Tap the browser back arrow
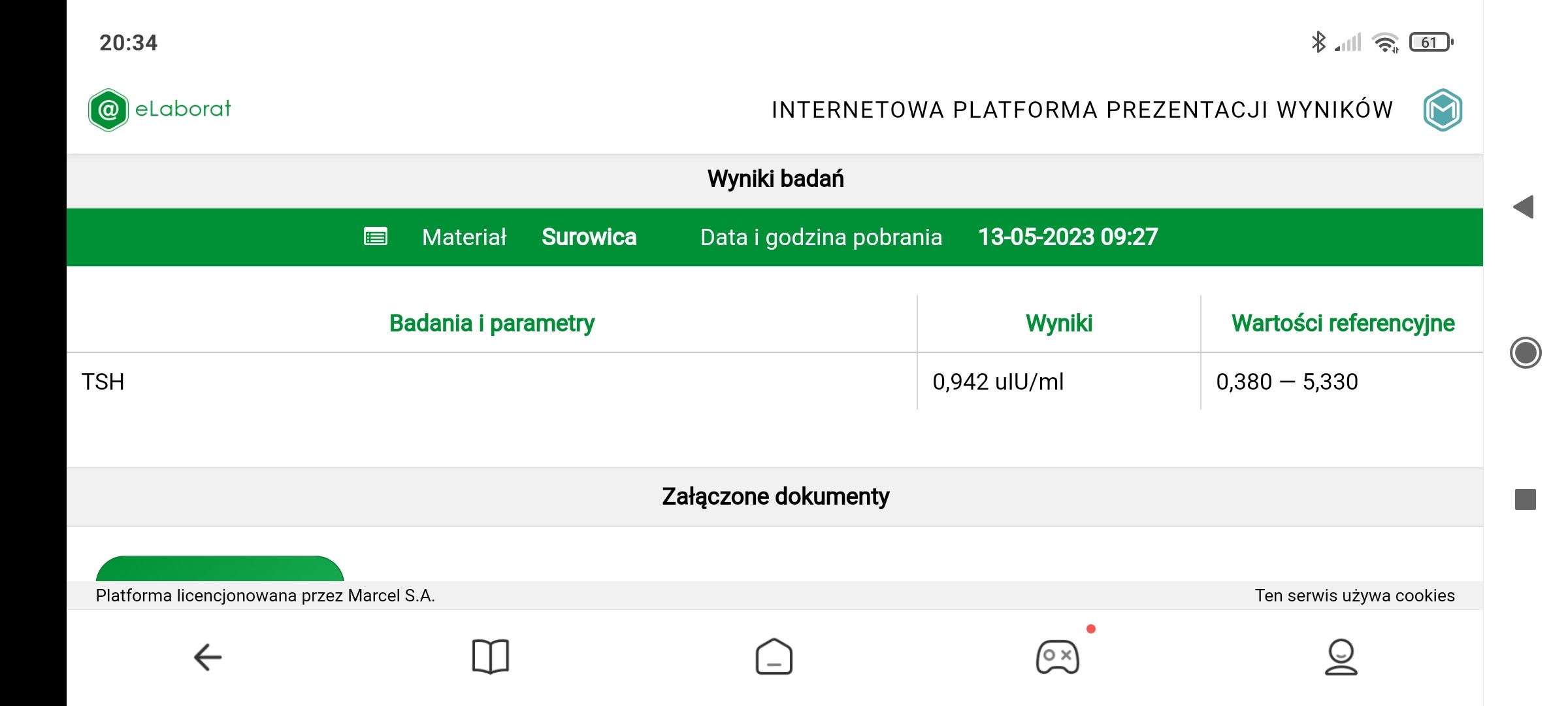1568x706 pixels. tap(208, 657)
